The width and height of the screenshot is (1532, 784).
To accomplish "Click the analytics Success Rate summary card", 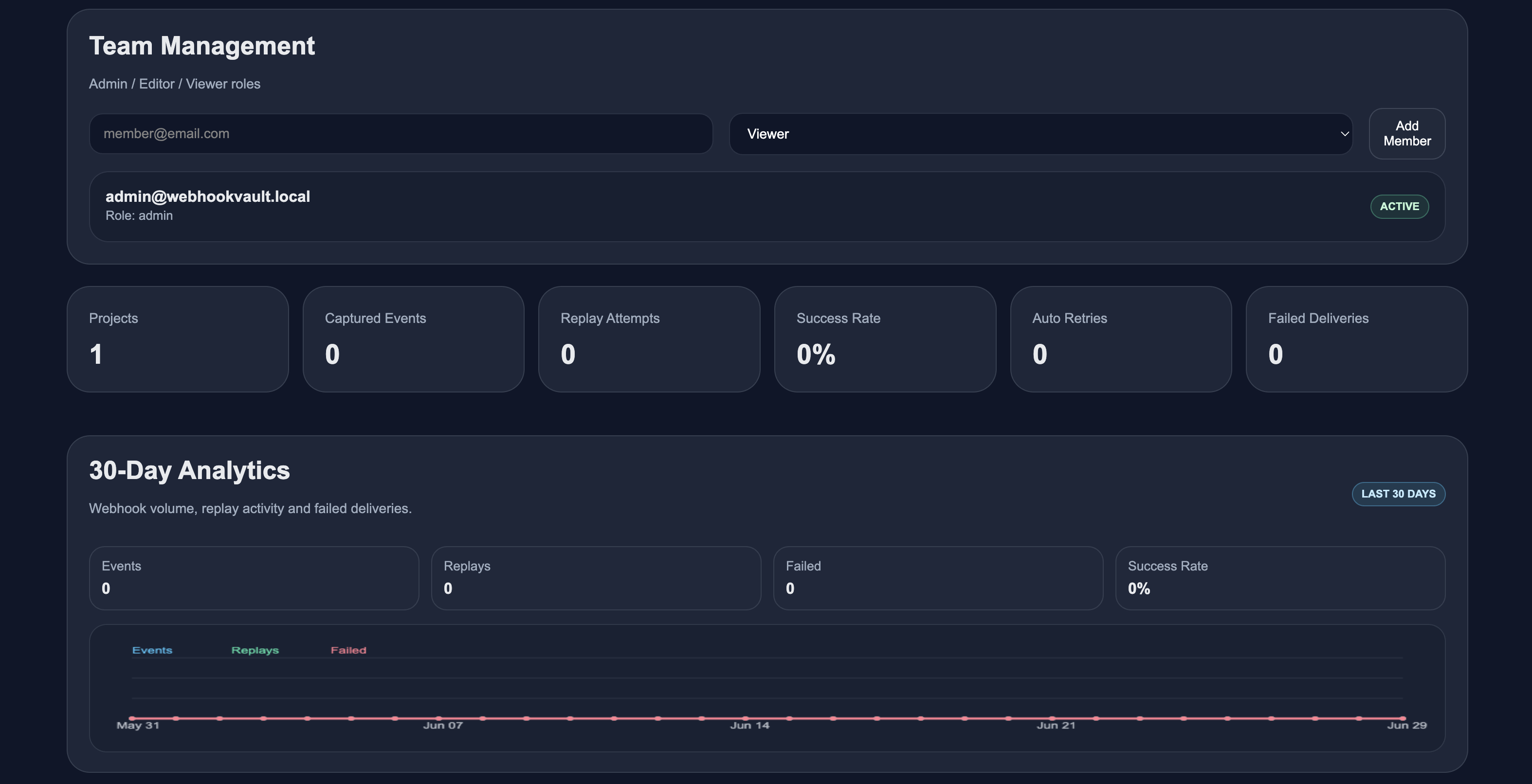I will [1280, 578].
